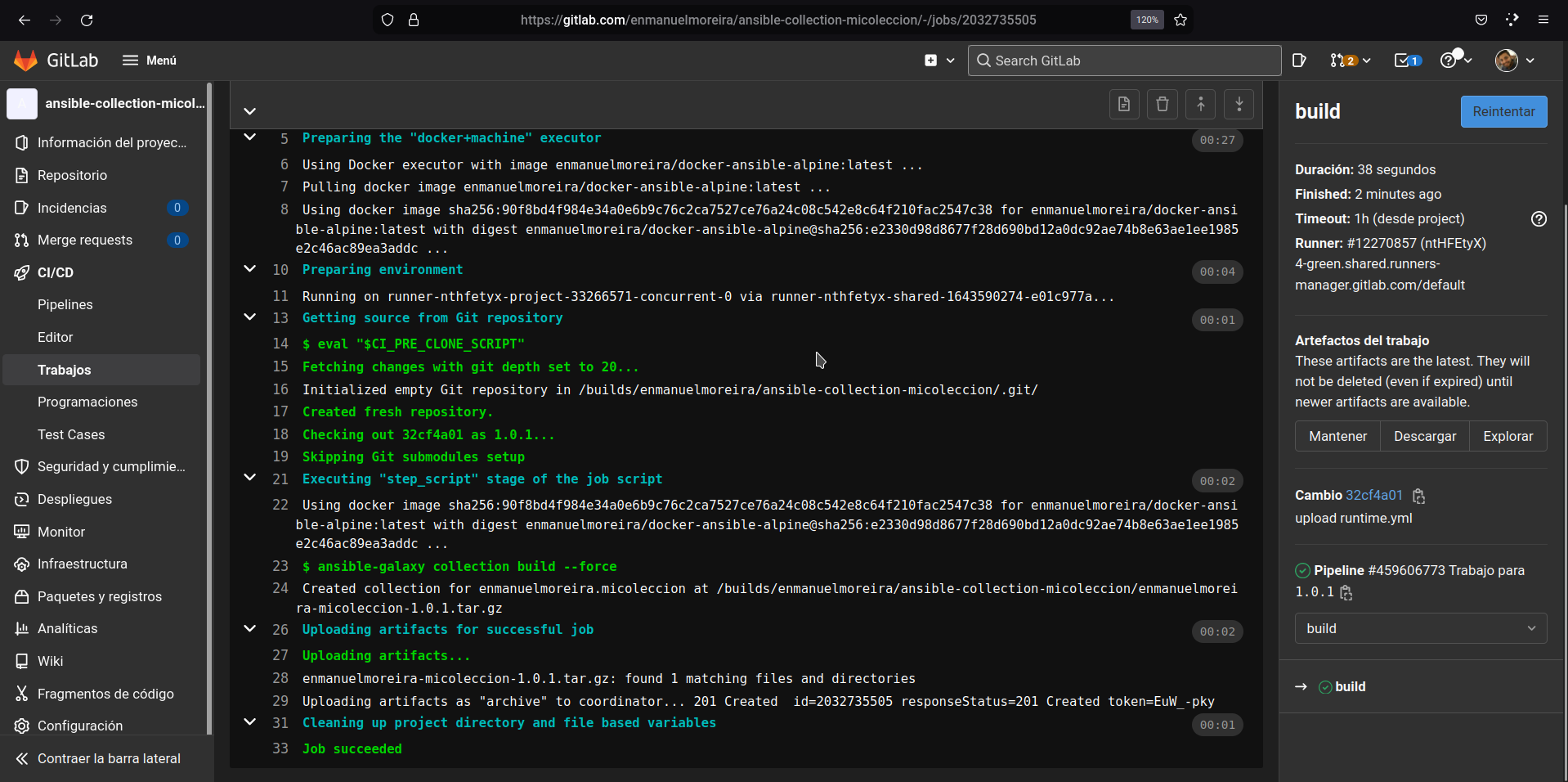The width and height of the screenshot is (1568, 782).
Task: Collapse the Getting source from Git repository section
Action: pos(250,317)
